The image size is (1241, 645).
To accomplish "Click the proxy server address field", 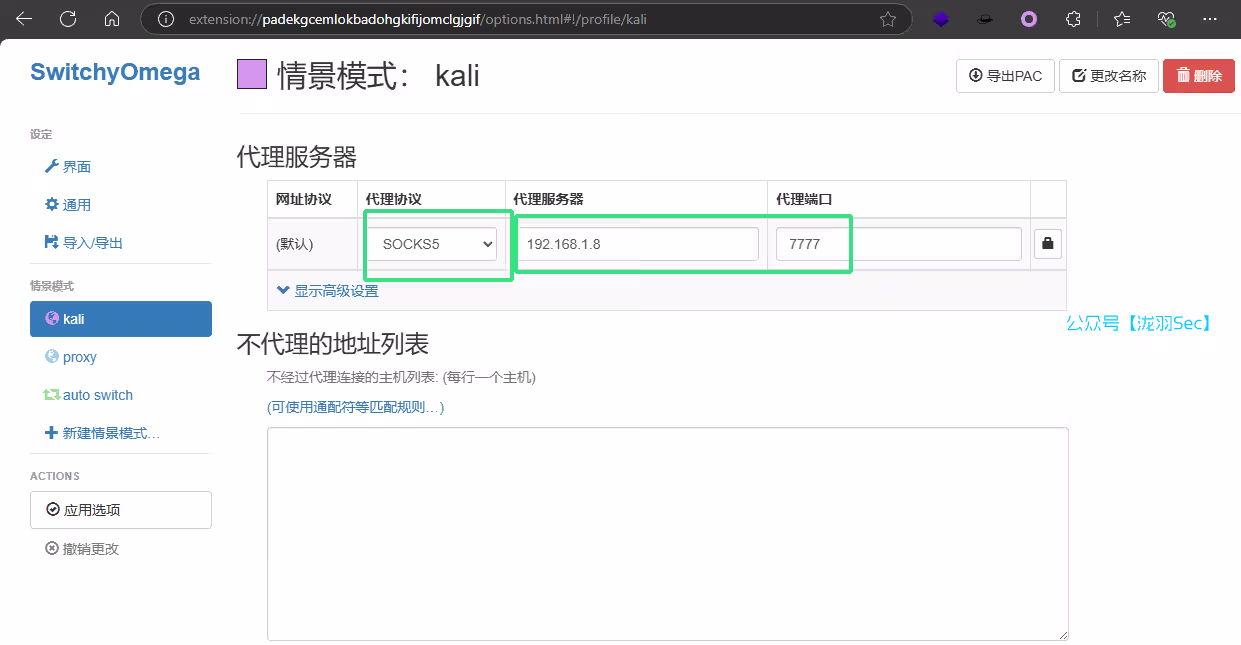I will pos(638,244).
